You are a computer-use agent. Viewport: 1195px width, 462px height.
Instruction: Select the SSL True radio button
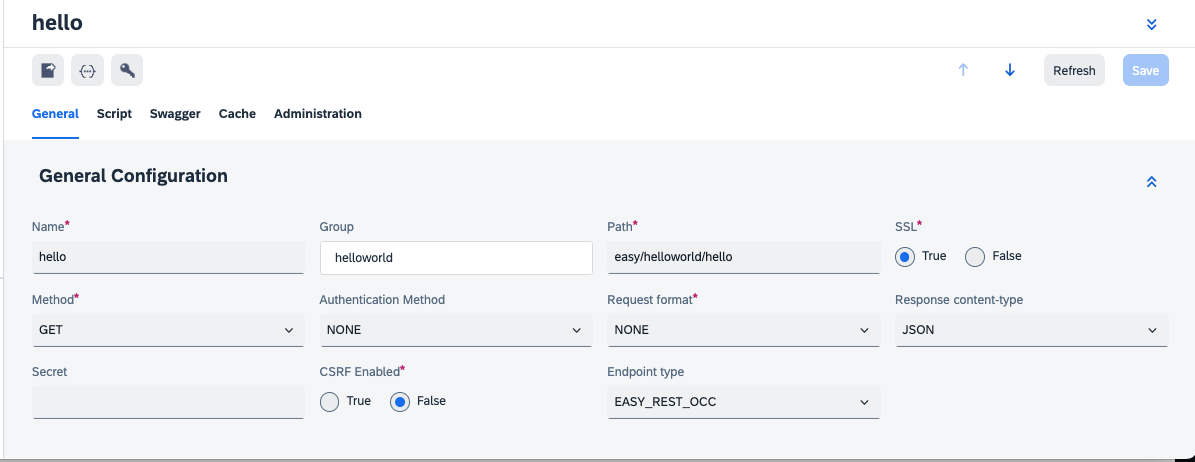pos(905,257)
